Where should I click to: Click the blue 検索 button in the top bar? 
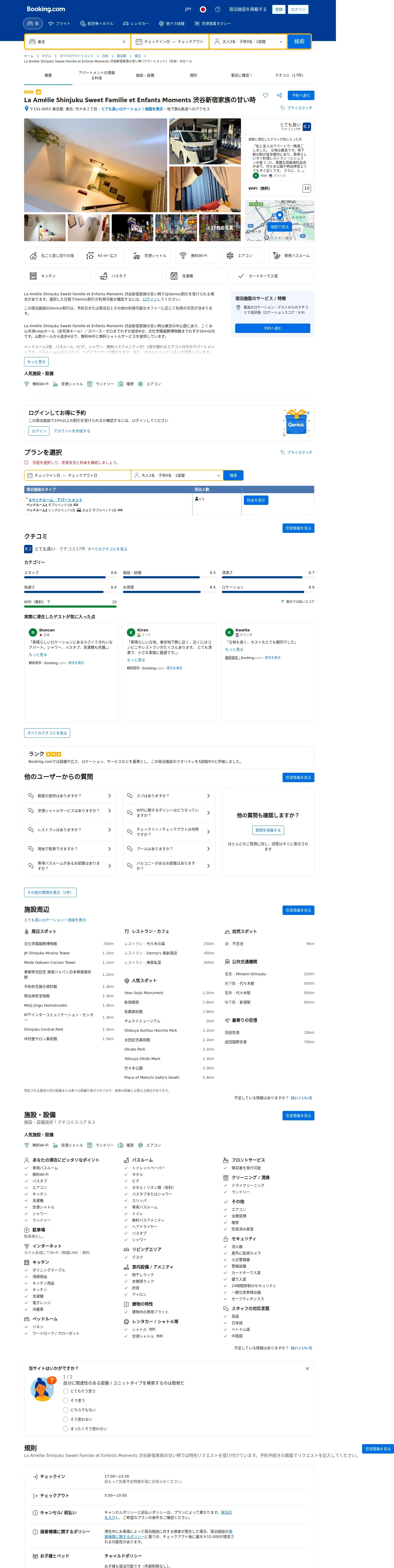click(299, 41)
